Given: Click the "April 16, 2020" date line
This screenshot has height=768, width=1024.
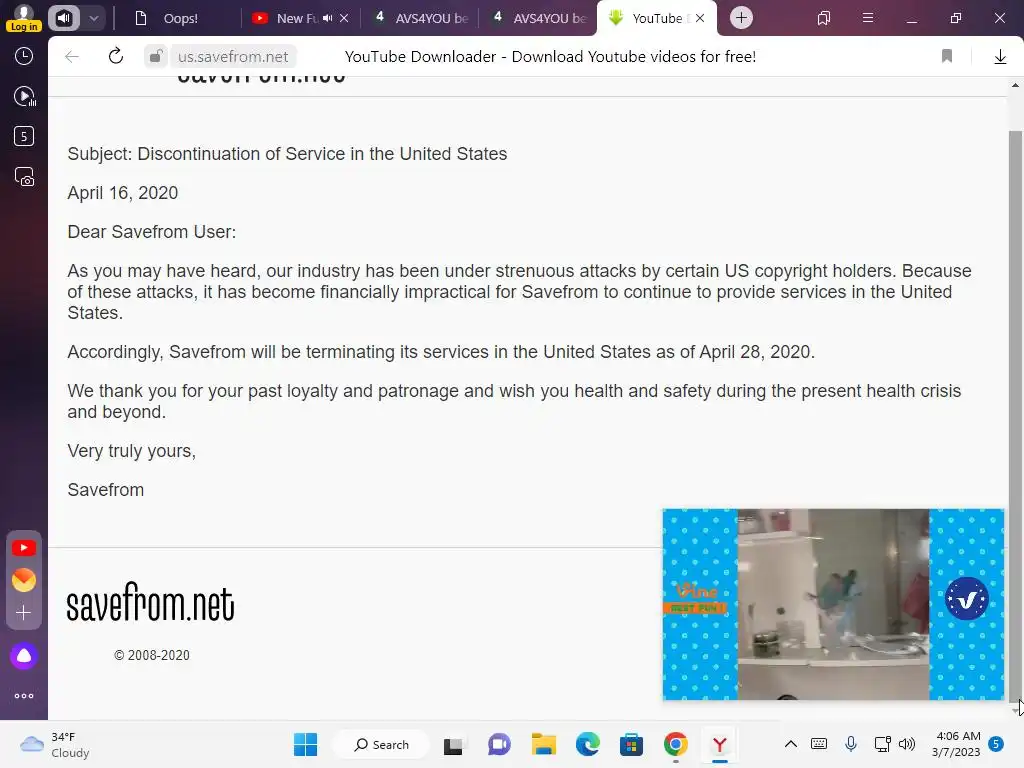Looking at the screenshot, I should [x=123, y=193].
